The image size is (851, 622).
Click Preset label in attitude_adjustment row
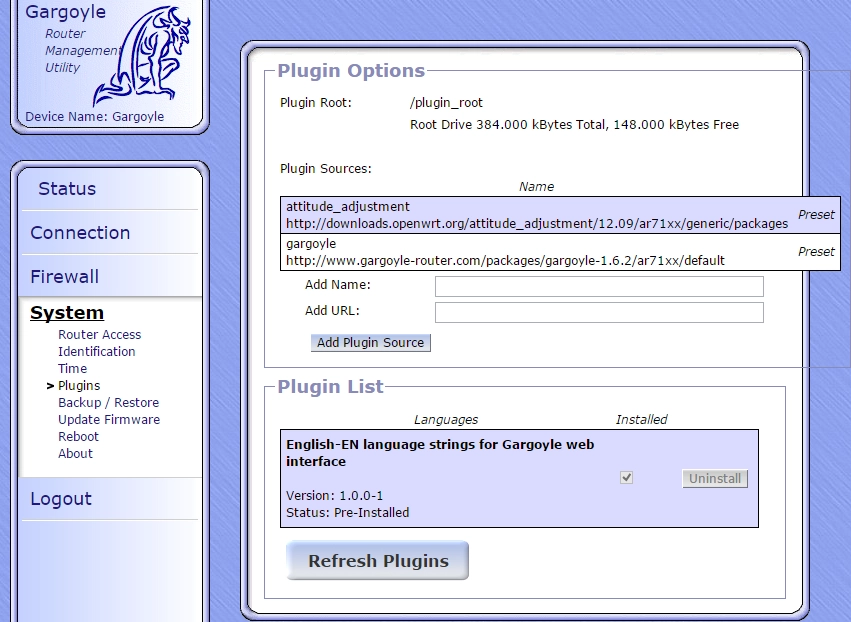pos(816,215)
